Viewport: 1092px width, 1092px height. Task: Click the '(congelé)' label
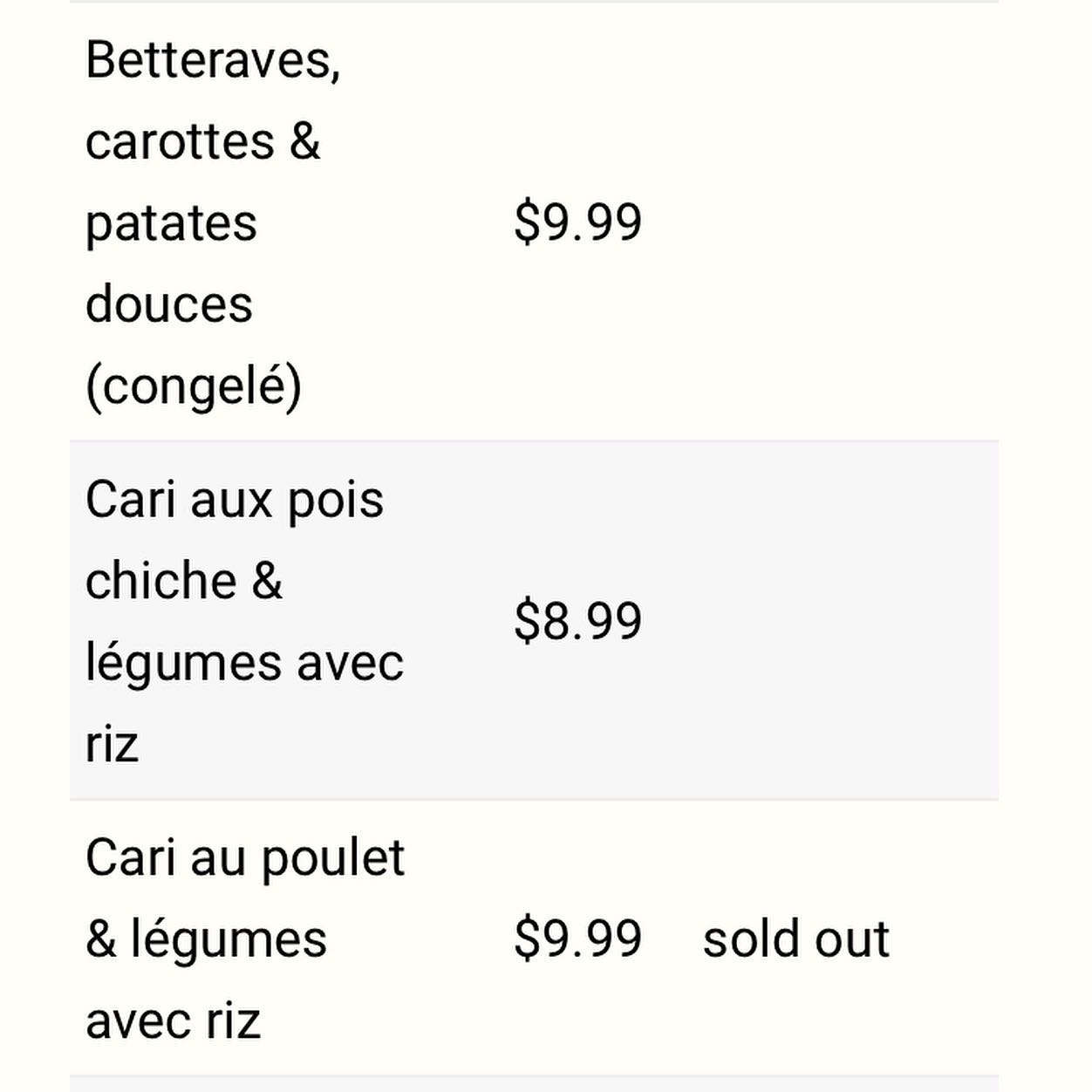(x=194, y=386)
